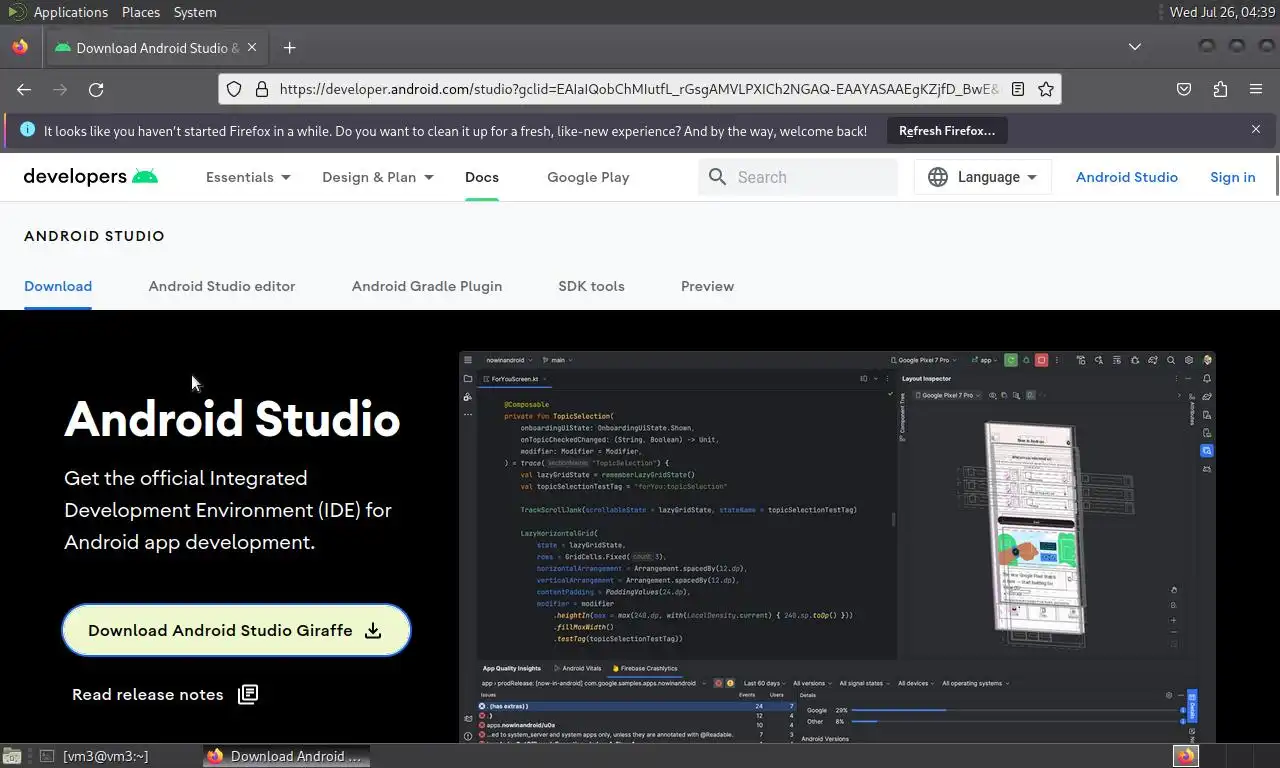Click the Android Studio IDE screenshot image

click(x=837, y=547)
